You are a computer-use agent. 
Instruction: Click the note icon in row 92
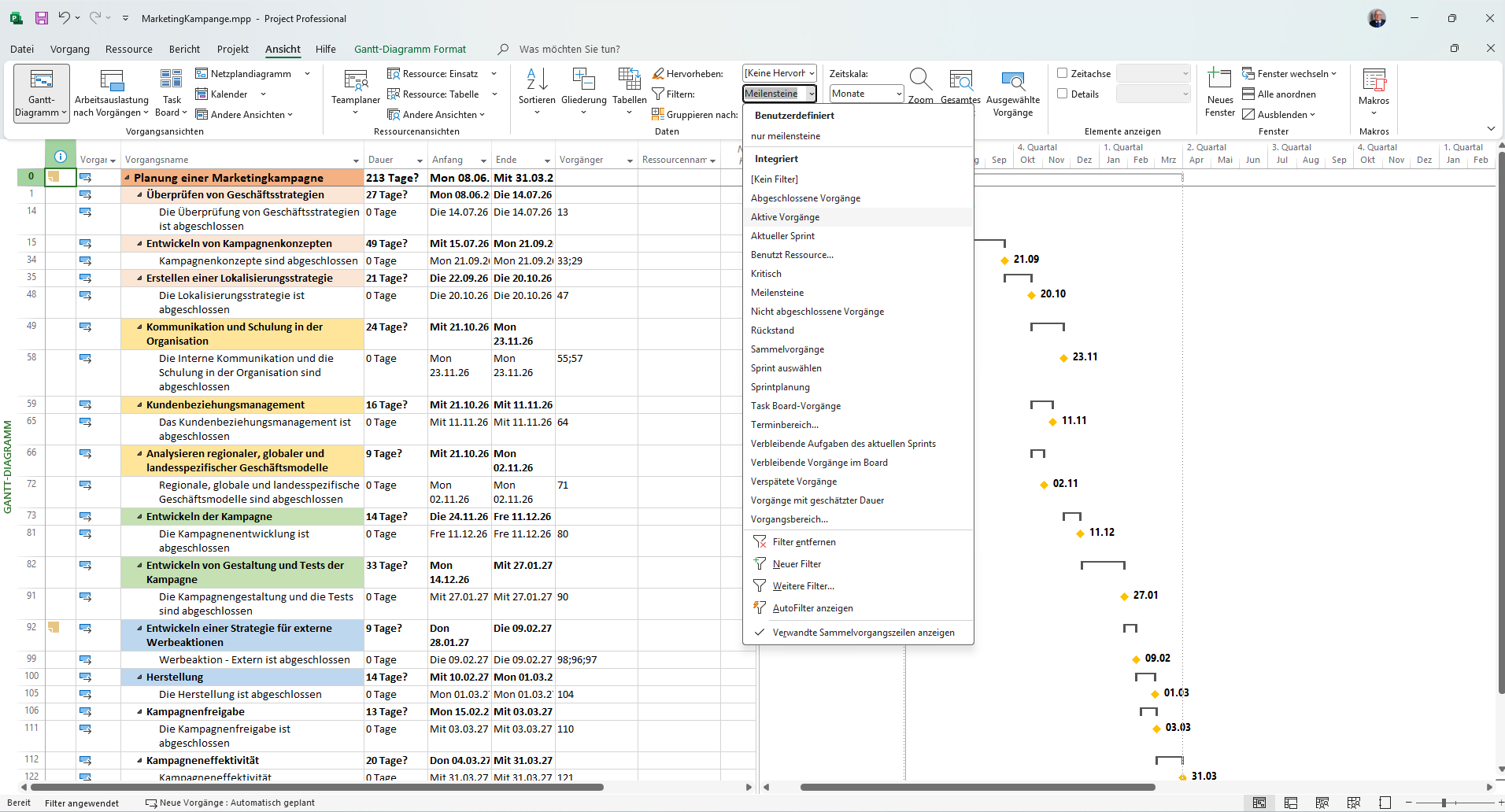(54, 627)
